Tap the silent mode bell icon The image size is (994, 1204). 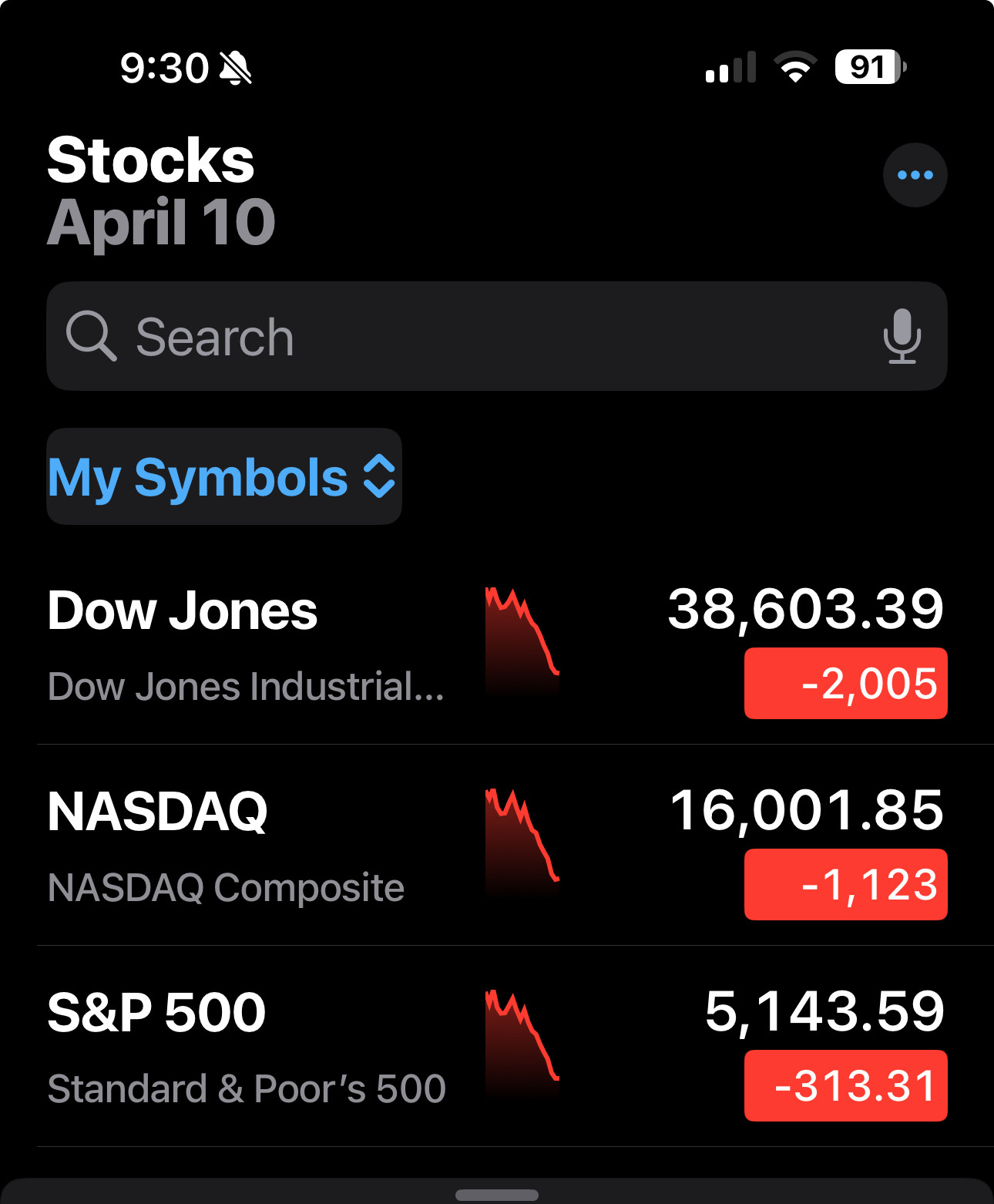coord(236,68)
